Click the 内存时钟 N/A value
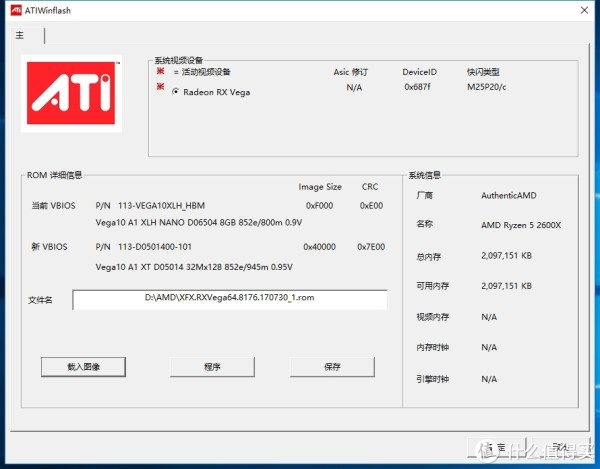The height and width of the screenshot is (469, 600). (x=489, y=347)
